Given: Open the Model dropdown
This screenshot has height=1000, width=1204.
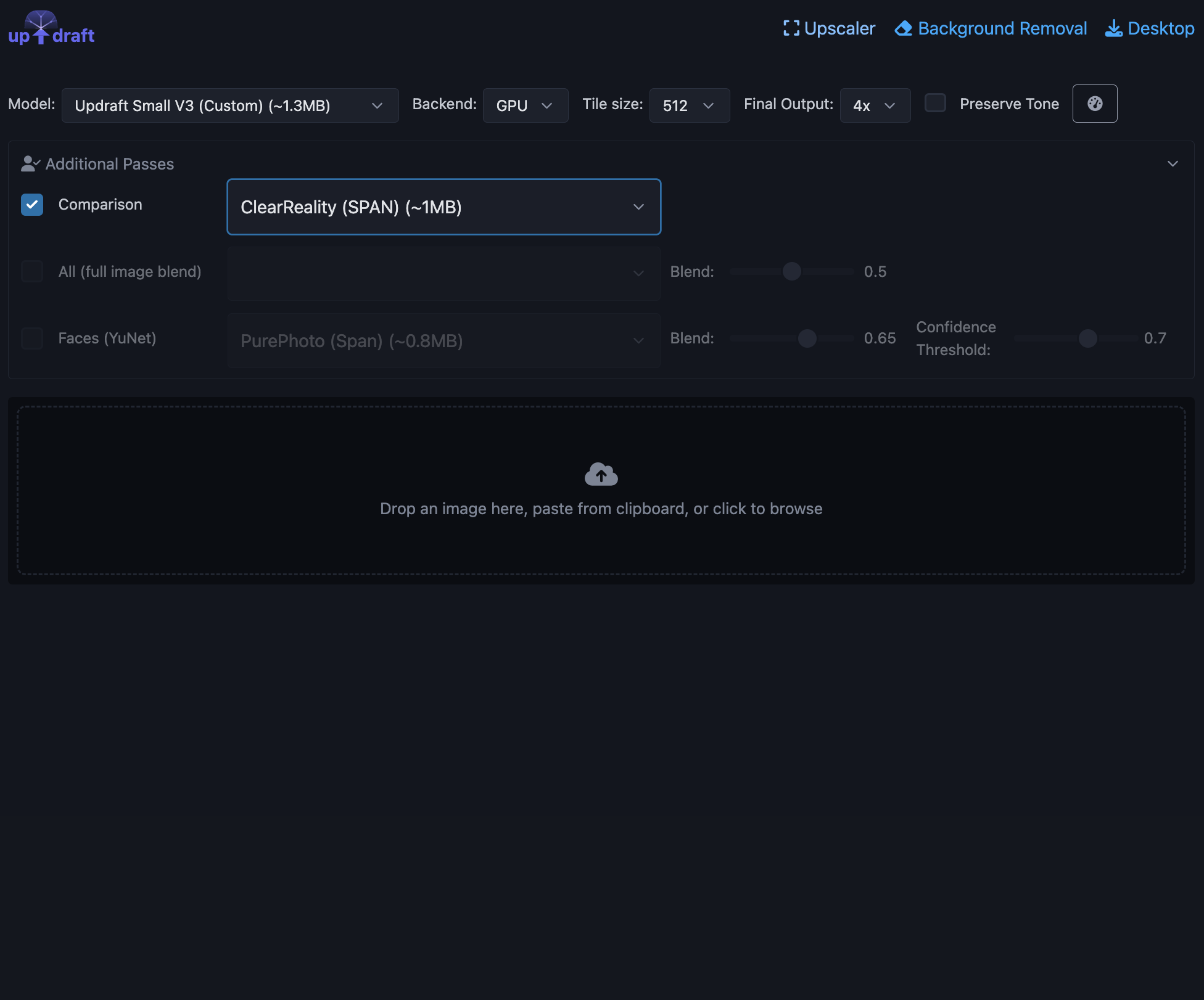Looking at the screenshot, I should pos(230,105).
